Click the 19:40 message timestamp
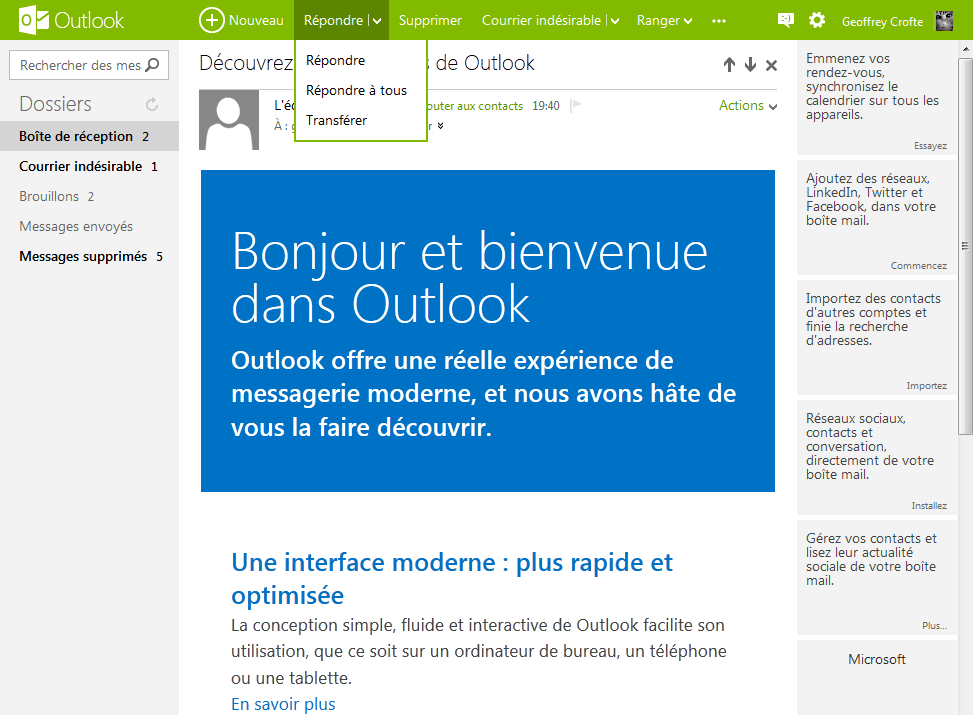 click(x=545, y=106)
